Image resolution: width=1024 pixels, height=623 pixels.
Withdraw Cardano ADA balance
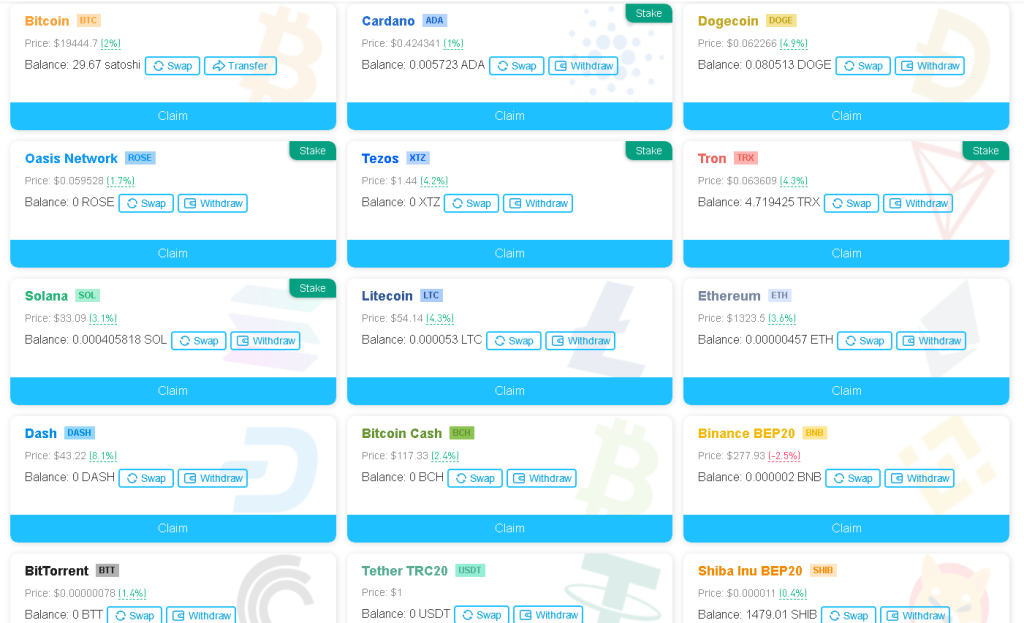click(583, 66)
